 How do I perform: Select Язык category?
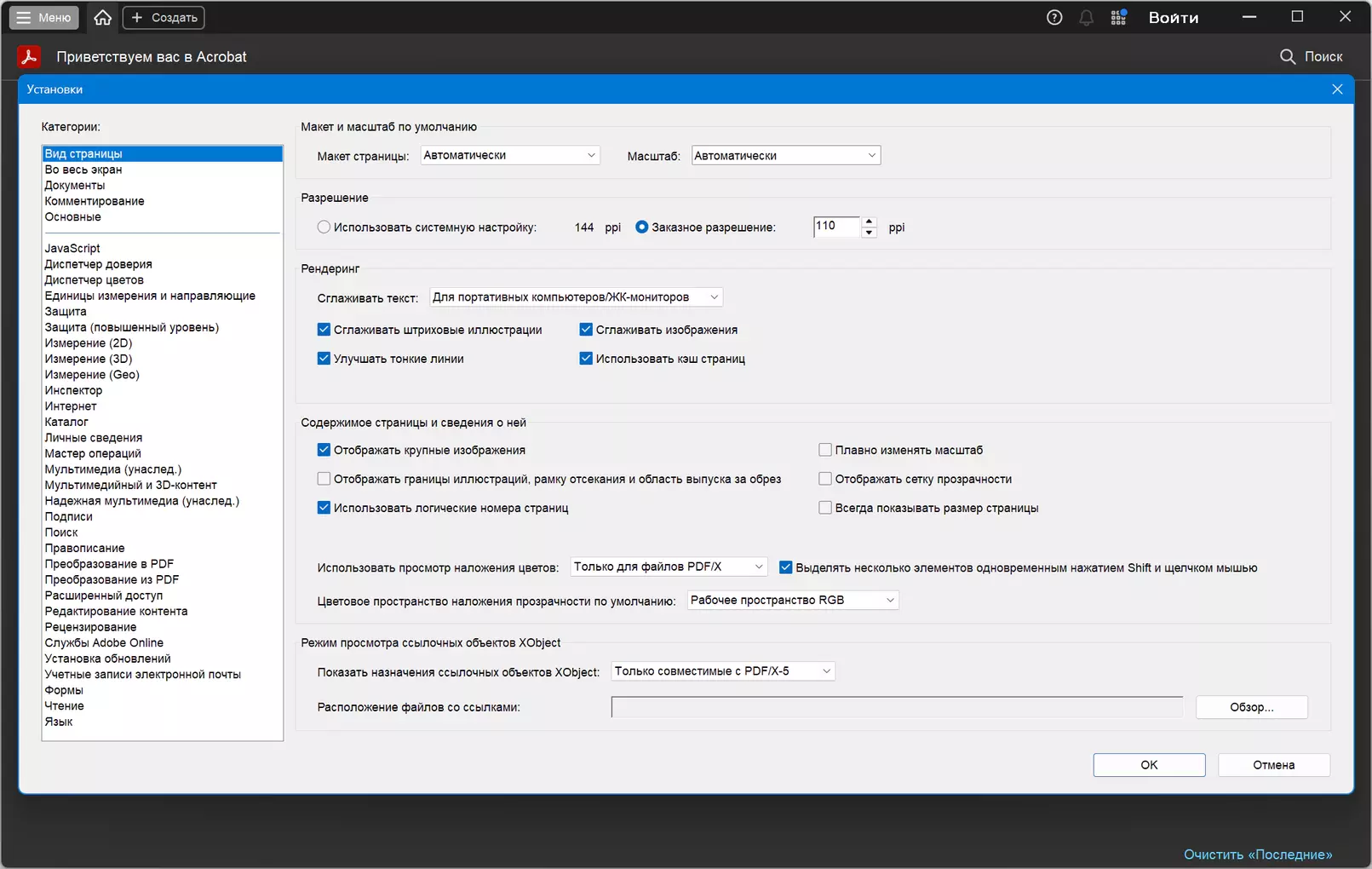tap(59, 722)
